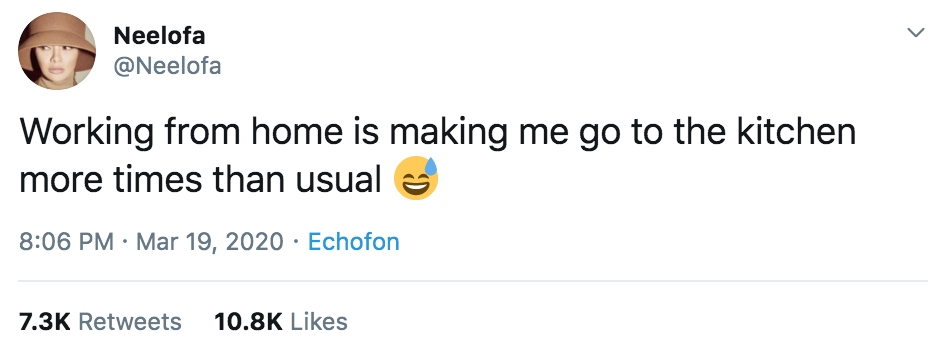
Task: Click the Echofon source link
Action: pos(353,242)
